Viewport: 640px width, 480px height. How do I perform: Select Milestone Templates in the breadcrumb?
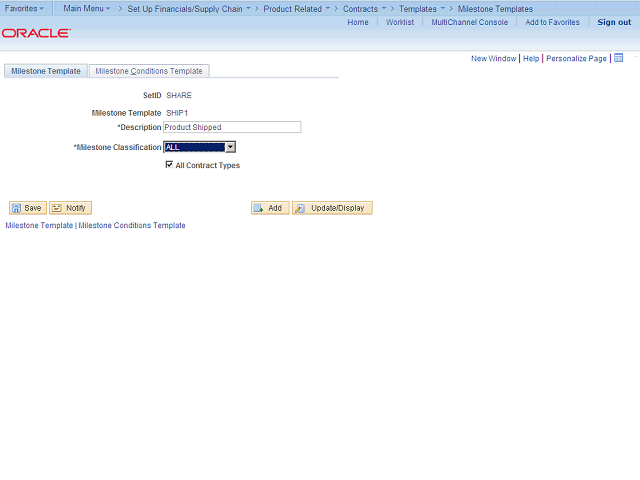495,9
